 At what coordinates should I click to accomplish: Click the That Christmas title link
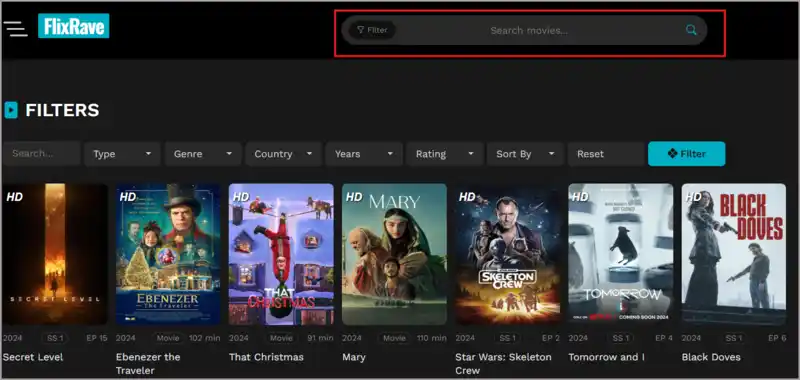(x=266, y=357)
